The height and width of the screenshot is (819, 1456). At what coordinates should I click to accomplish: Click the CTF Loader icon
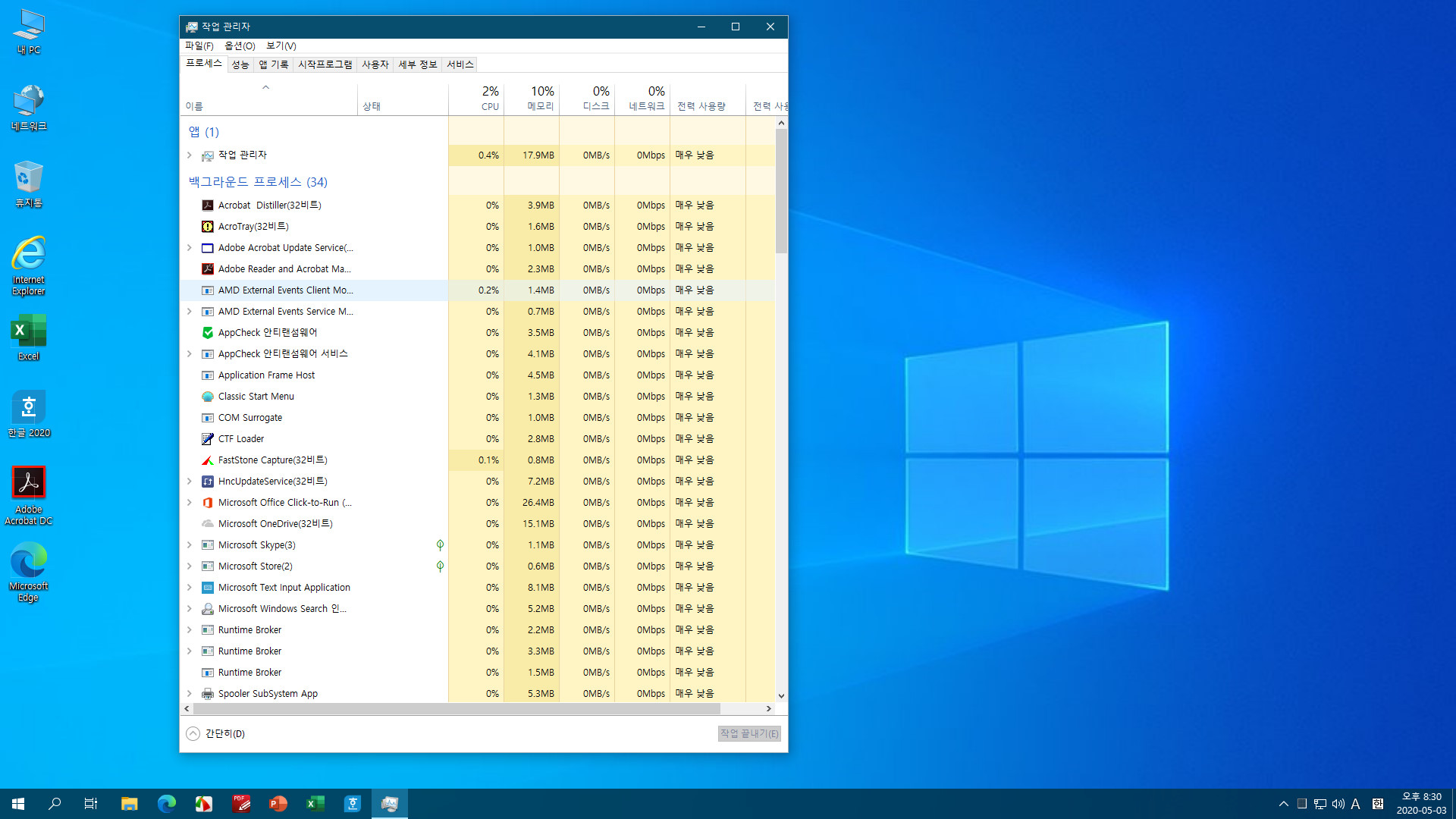point(207,439)
